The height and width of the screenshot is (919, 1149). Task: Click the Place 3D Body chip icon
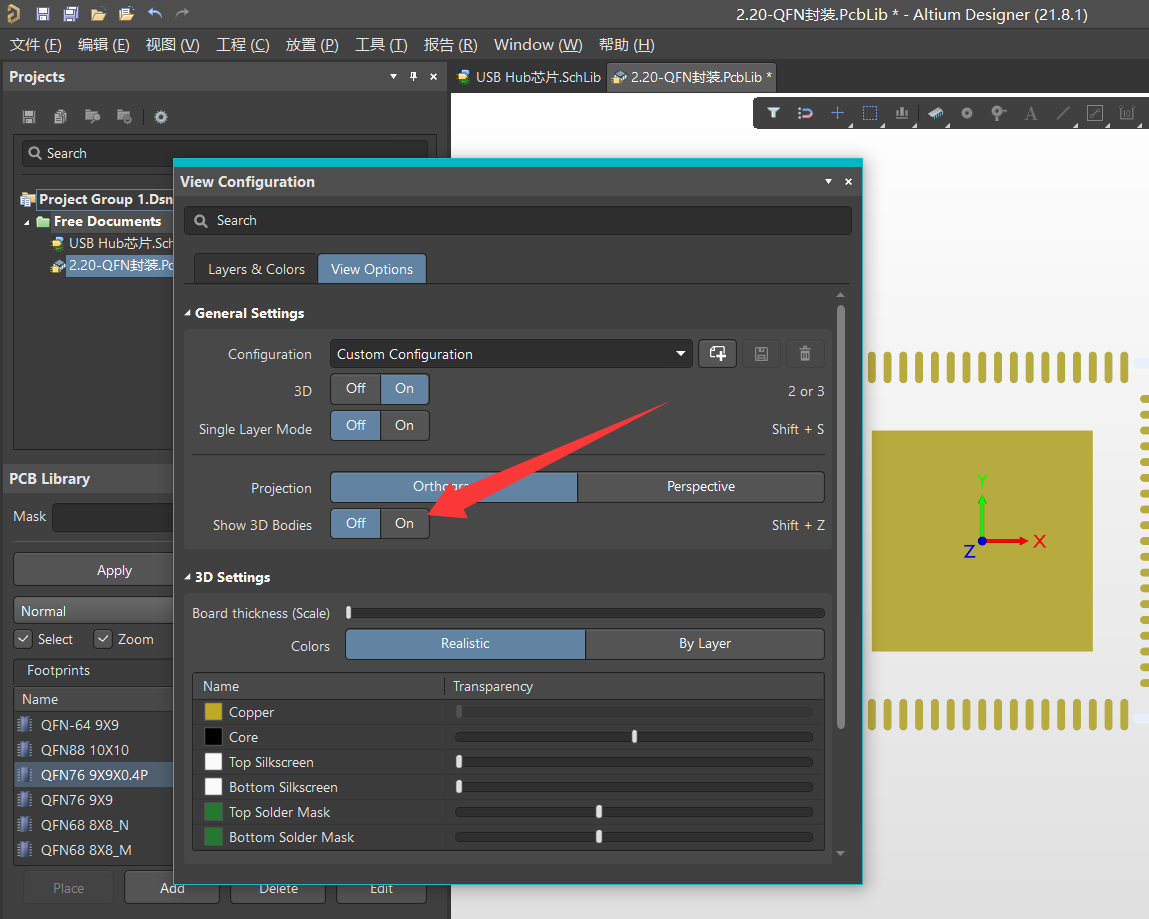(936, 113)
